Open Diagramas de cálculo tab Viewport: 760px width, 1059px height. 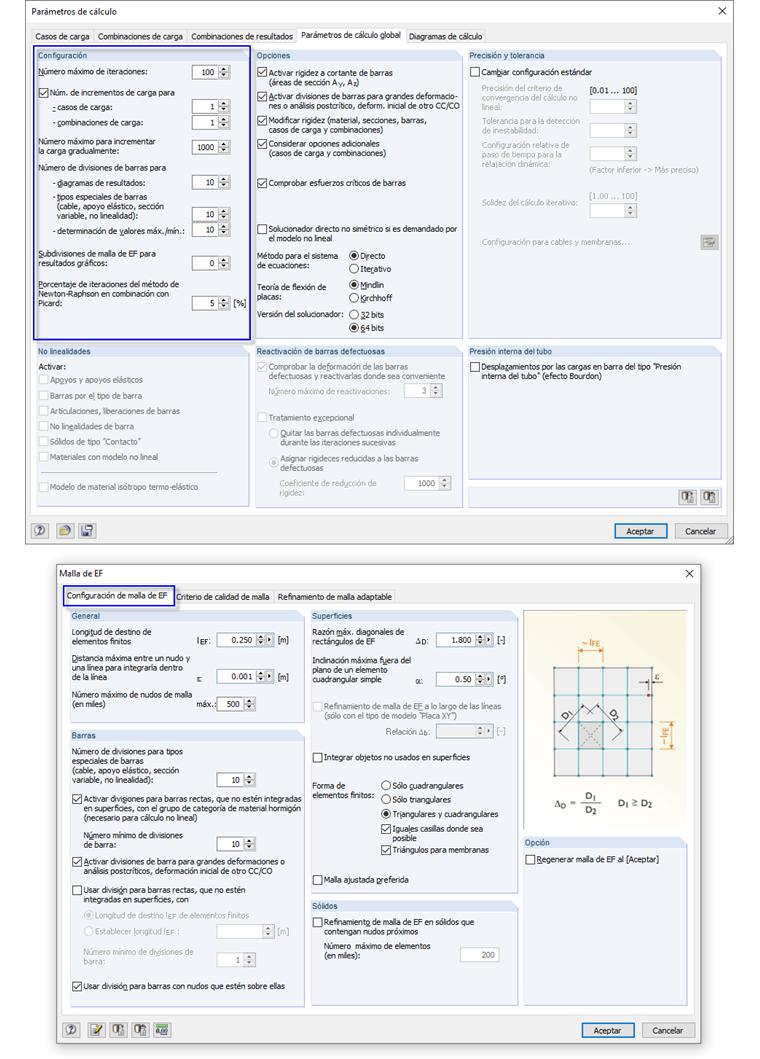click(446, 36)
